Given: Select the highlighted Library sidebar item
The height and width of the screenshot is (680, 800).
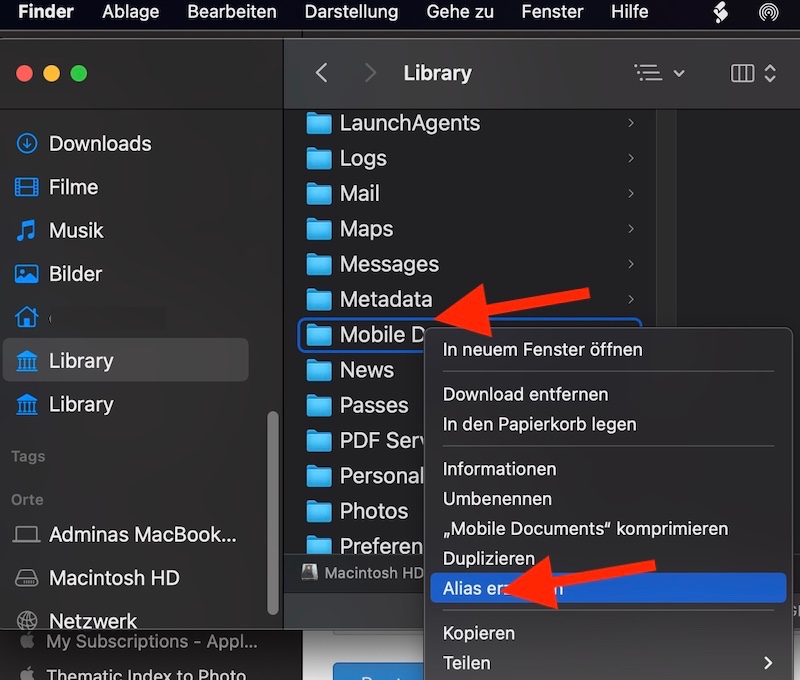Looking at the screenshot, I should tap(126, 360).
